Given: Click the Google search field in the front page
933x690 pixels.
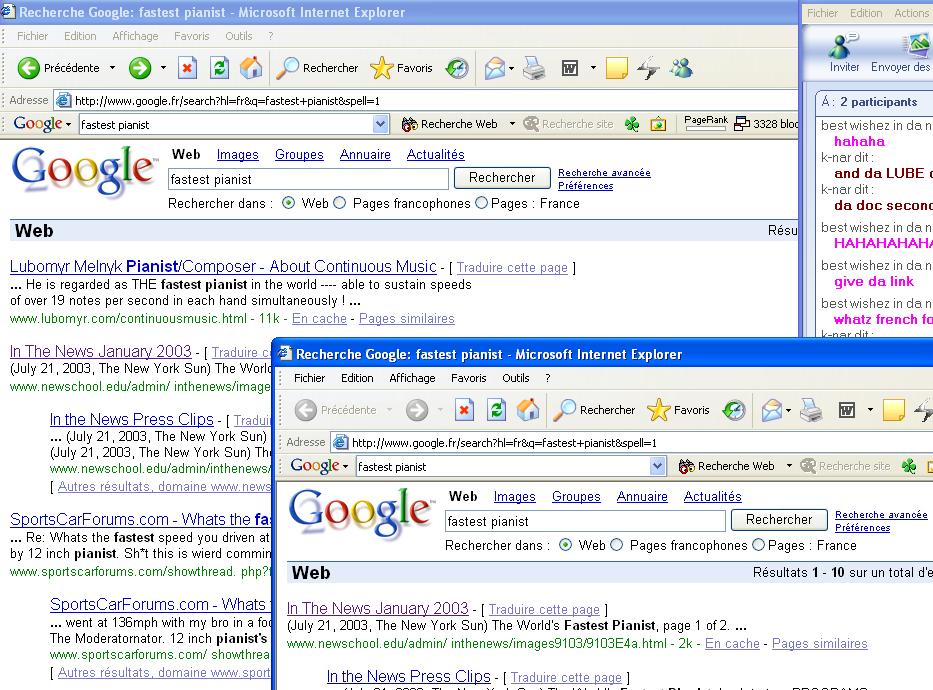Looking at the screenshot, I should click(x=585, y=522).
